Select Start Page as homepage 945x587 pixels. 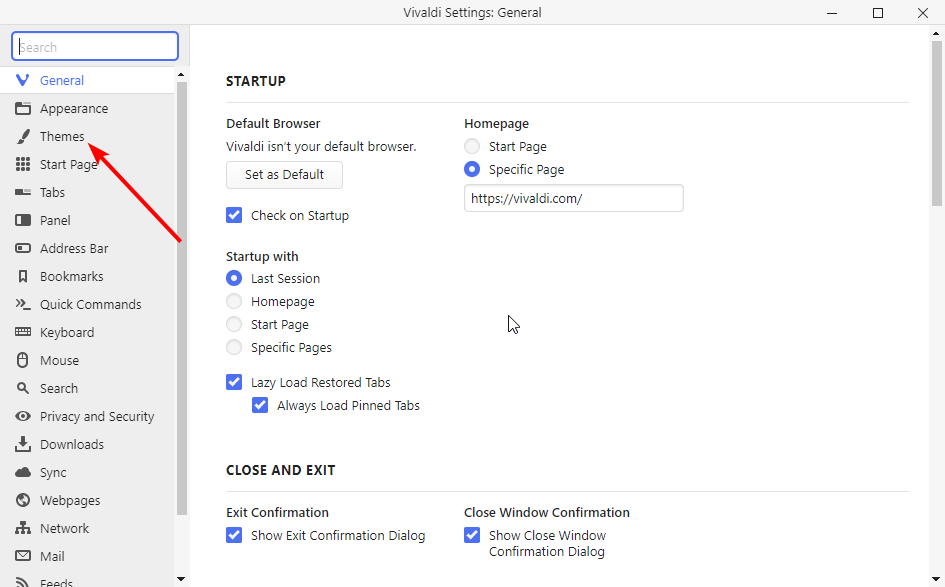pos(472,146)
